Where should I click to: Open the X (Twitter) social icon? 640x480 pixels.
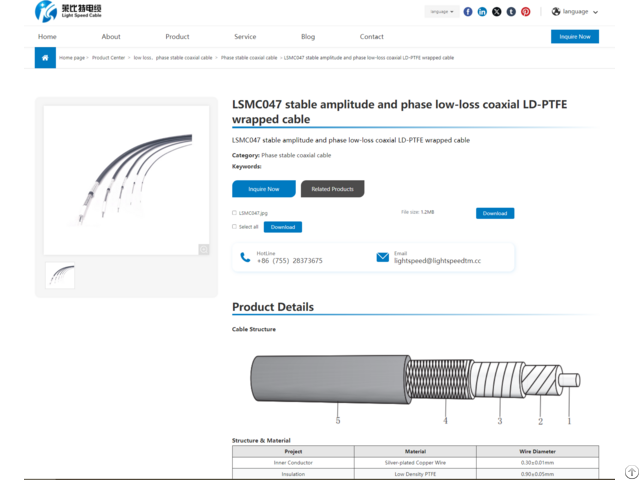tap(497, 12)
